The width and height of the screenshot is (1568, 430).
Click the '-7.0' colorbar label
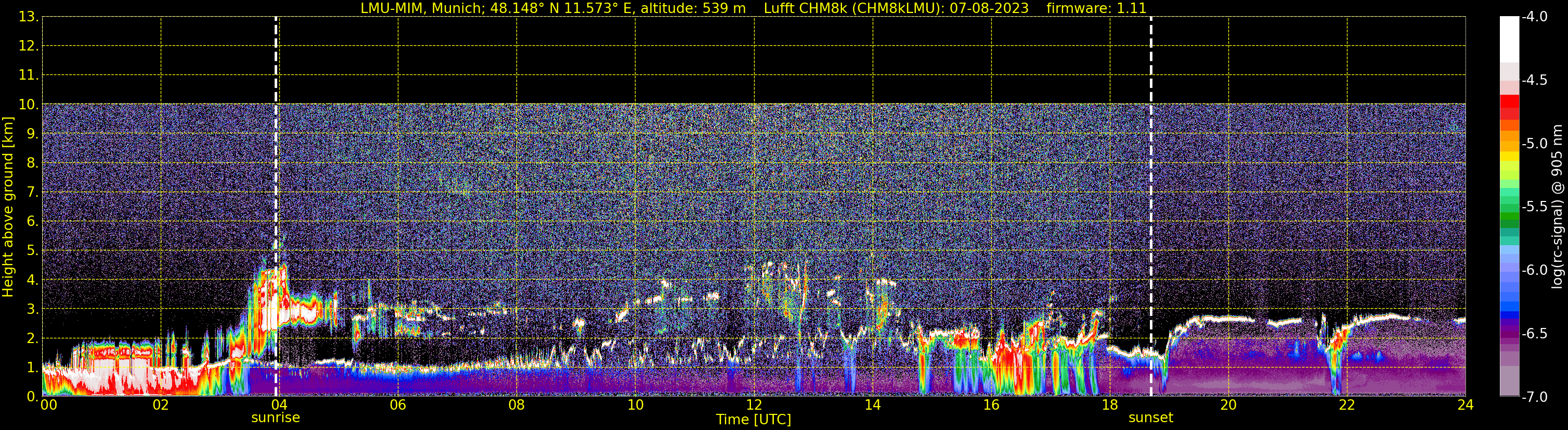tap(1535, 397)
